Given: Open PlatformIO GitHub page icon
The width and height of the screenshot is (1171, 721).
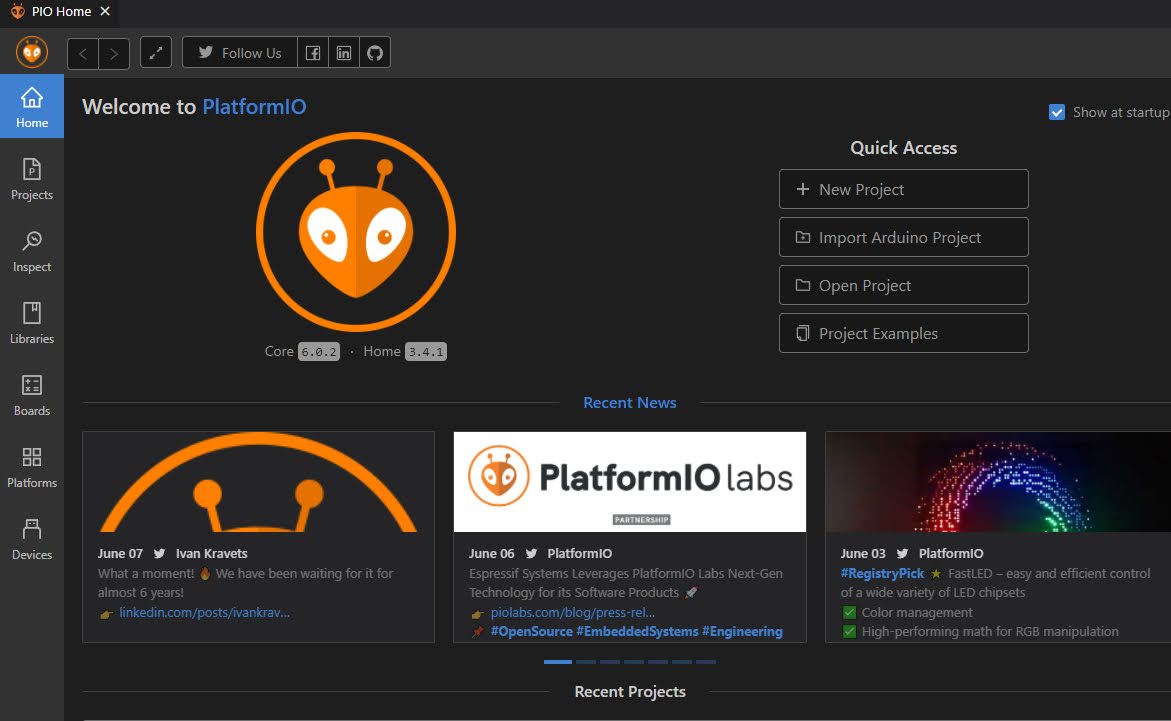Looking at the screenshot, I should tap(375, 52).
